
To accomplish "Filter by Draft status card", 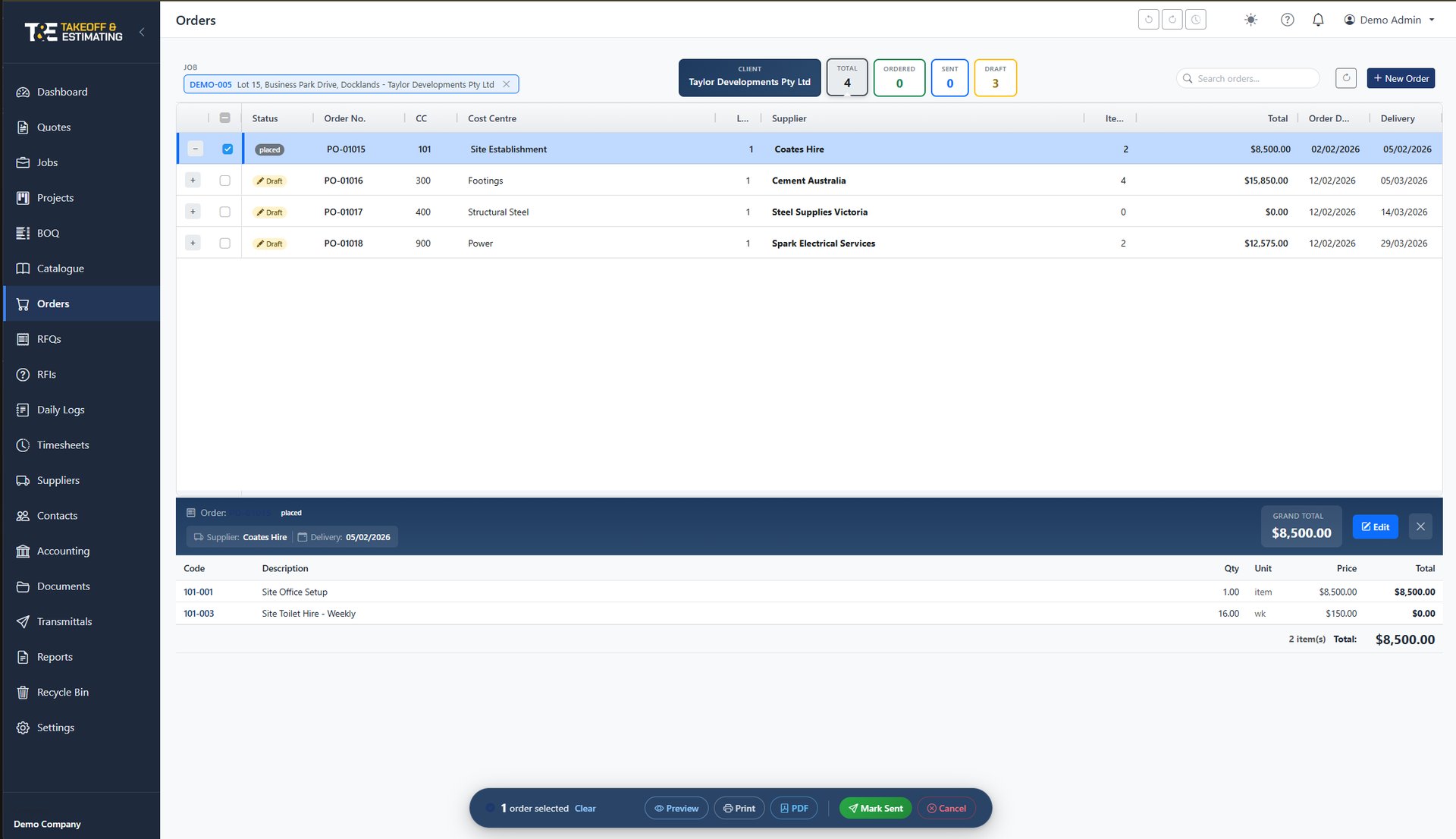I will click(995, 77).
